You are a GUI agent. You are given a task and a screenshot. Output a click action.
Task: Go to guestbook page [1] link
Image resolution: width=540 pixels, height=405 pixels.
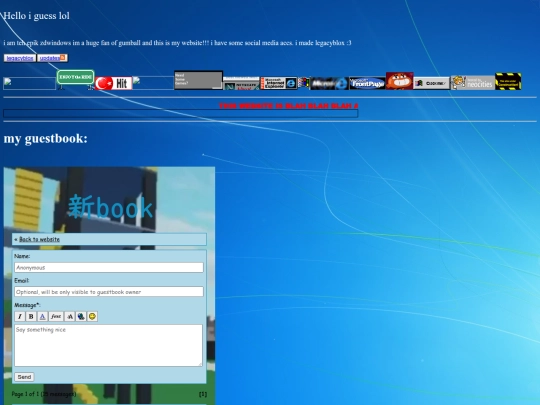203,394
